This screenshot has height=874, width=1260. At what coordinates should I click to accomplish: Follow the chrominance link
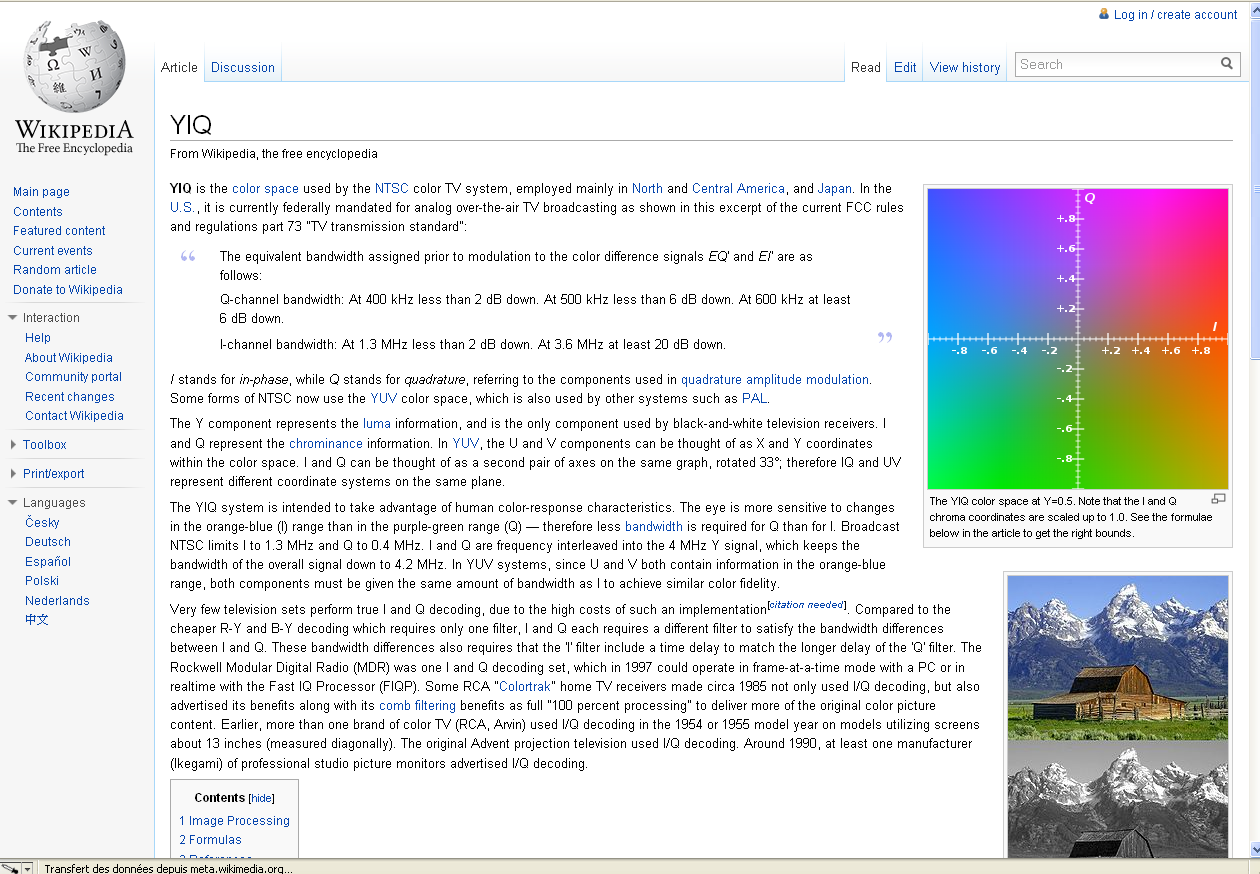point(326,444)
